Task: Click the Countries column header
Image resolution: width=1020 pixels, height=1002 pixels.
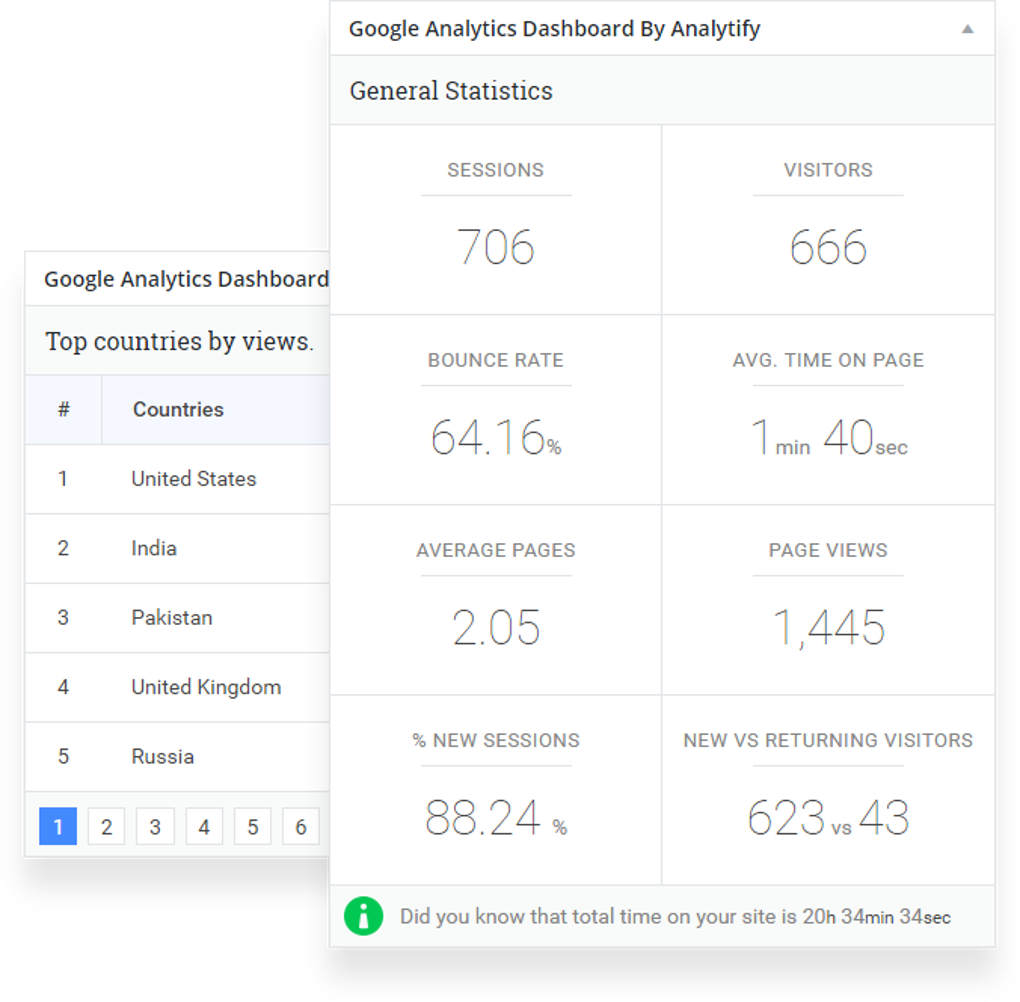Action: tap(178, 409)
